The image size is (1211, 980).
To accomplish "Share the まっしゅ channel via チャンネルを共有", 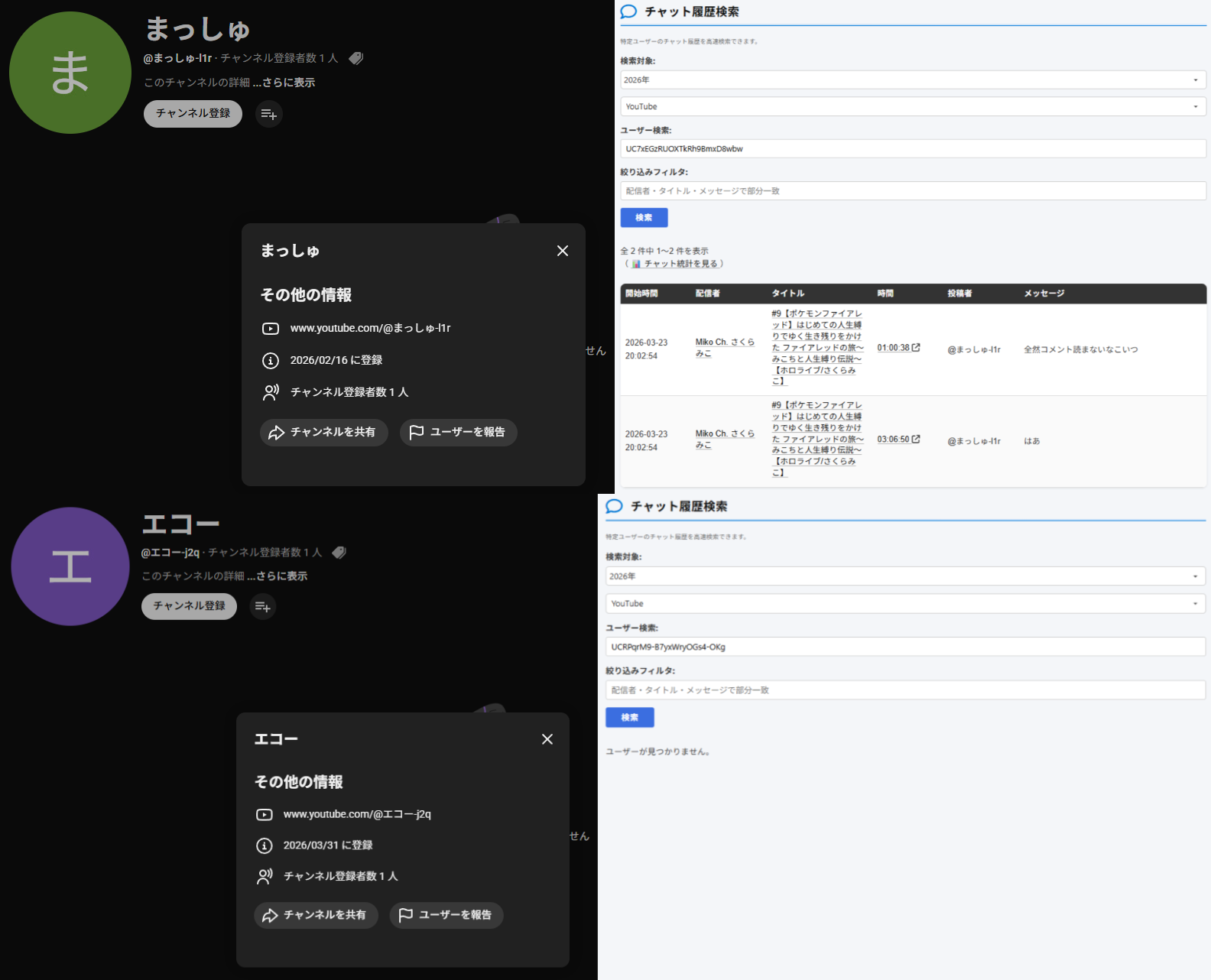I will [323, 433].
